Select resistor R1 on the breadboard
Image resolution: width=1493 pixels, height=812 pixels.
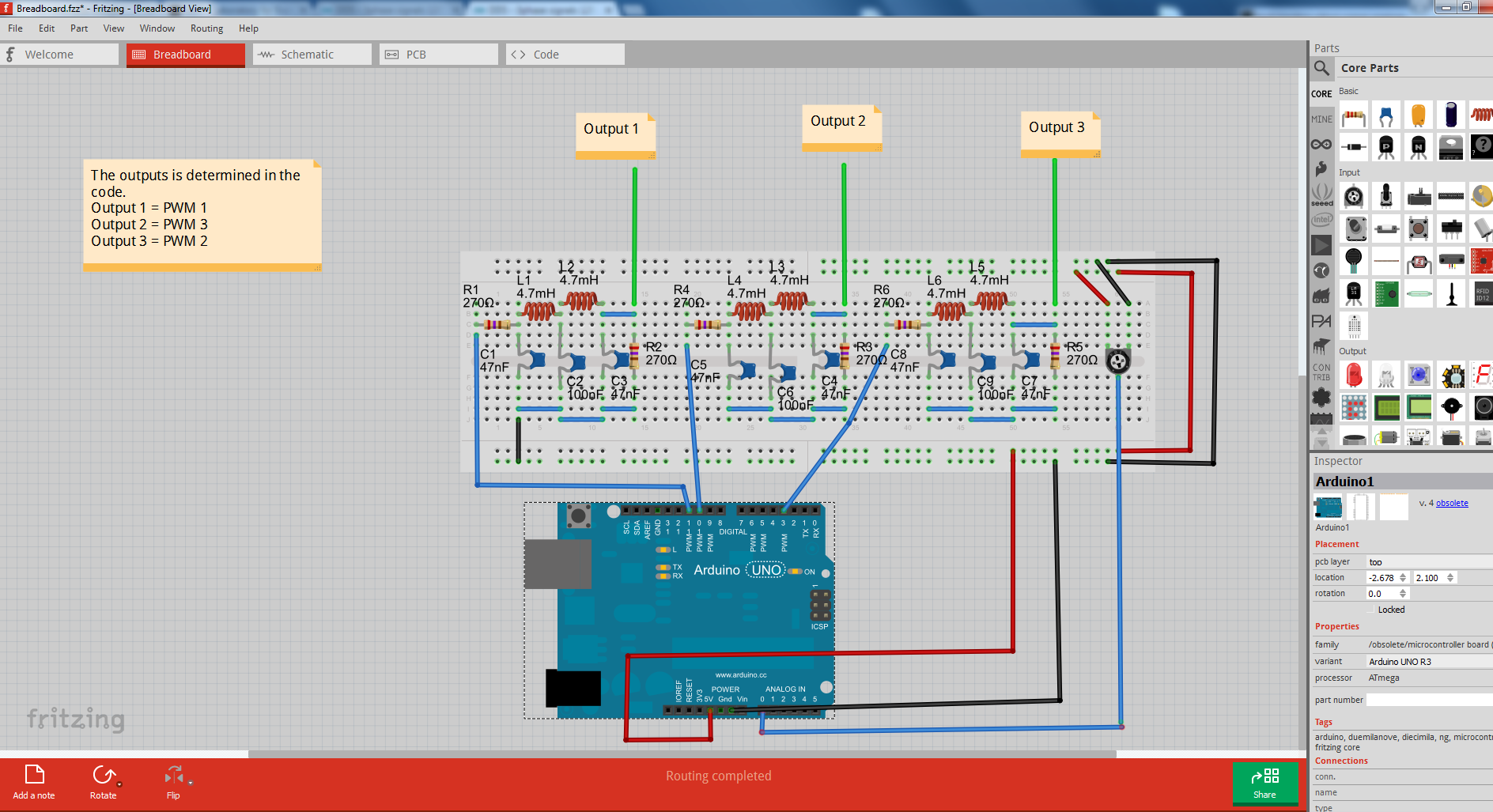[x=497, y=324]
